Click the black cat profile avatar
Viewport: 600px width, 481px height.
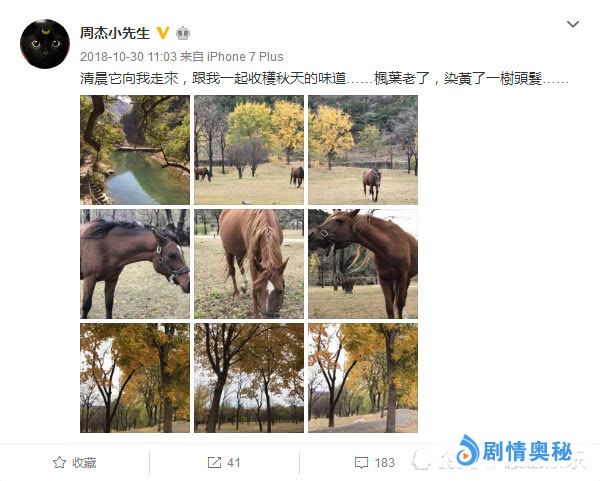point(45,44)
